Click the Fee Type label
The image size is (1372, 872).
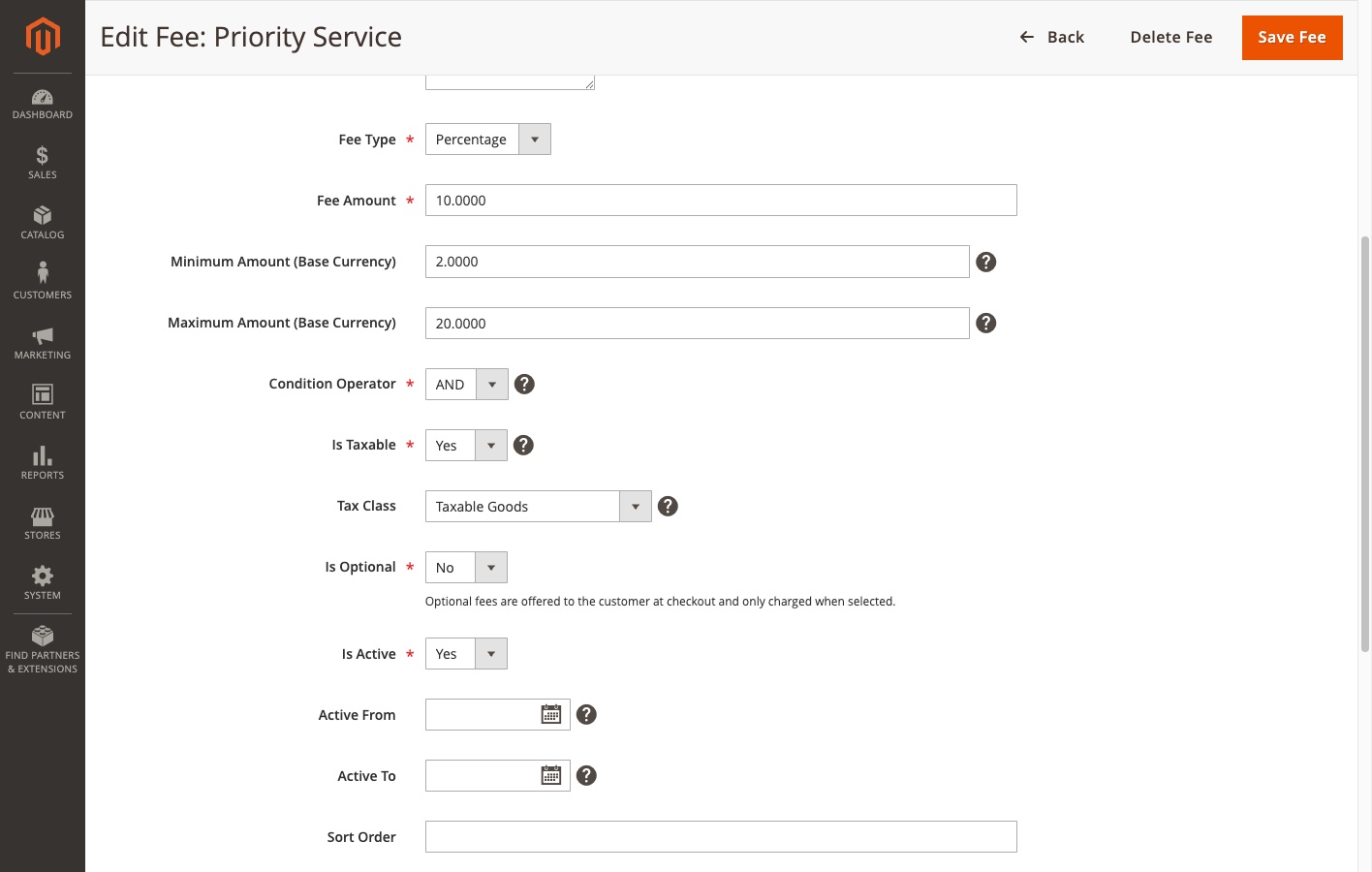(x=367, y=140)
